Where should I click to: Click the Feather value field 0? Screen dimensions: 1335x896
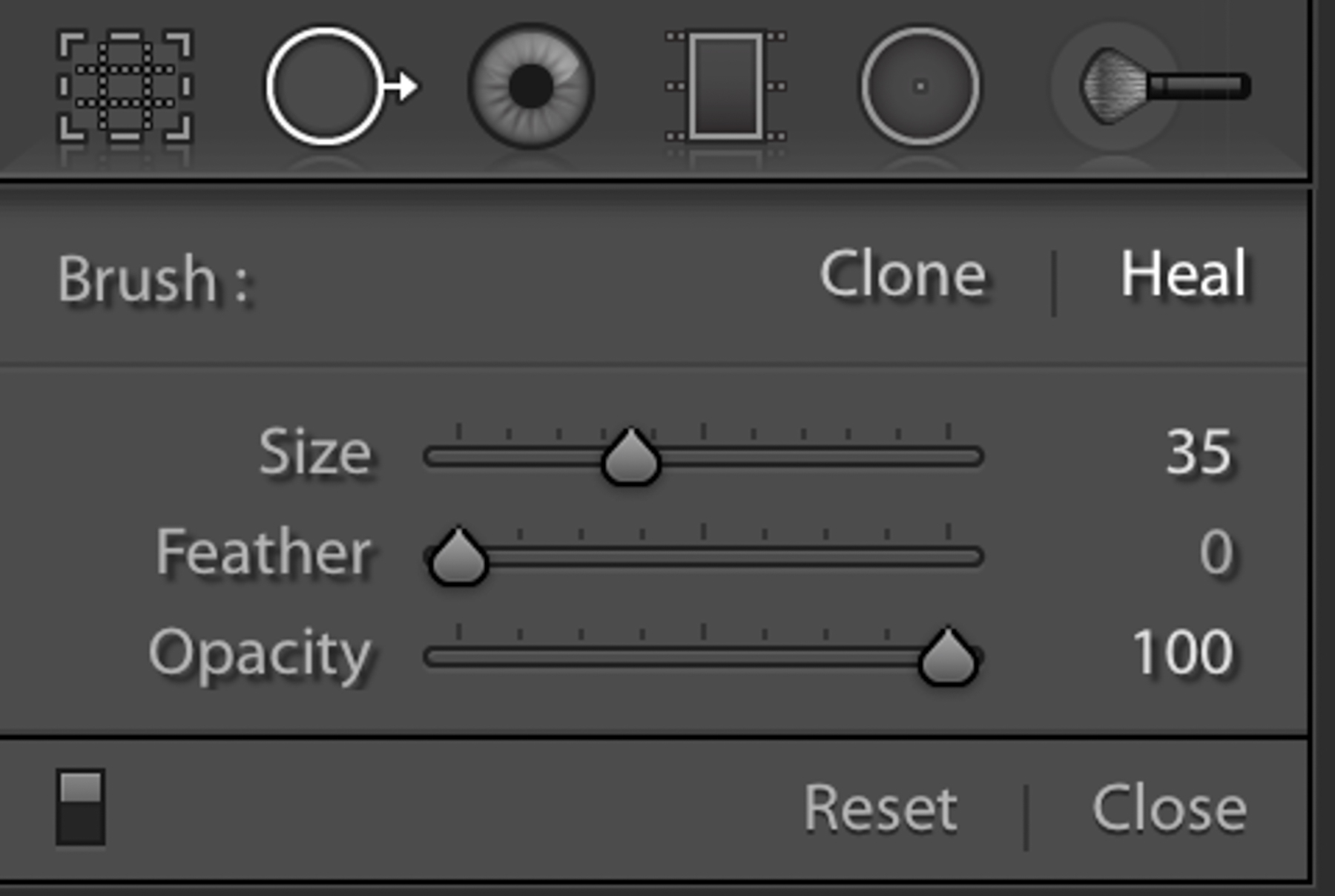coord(1216,553)
